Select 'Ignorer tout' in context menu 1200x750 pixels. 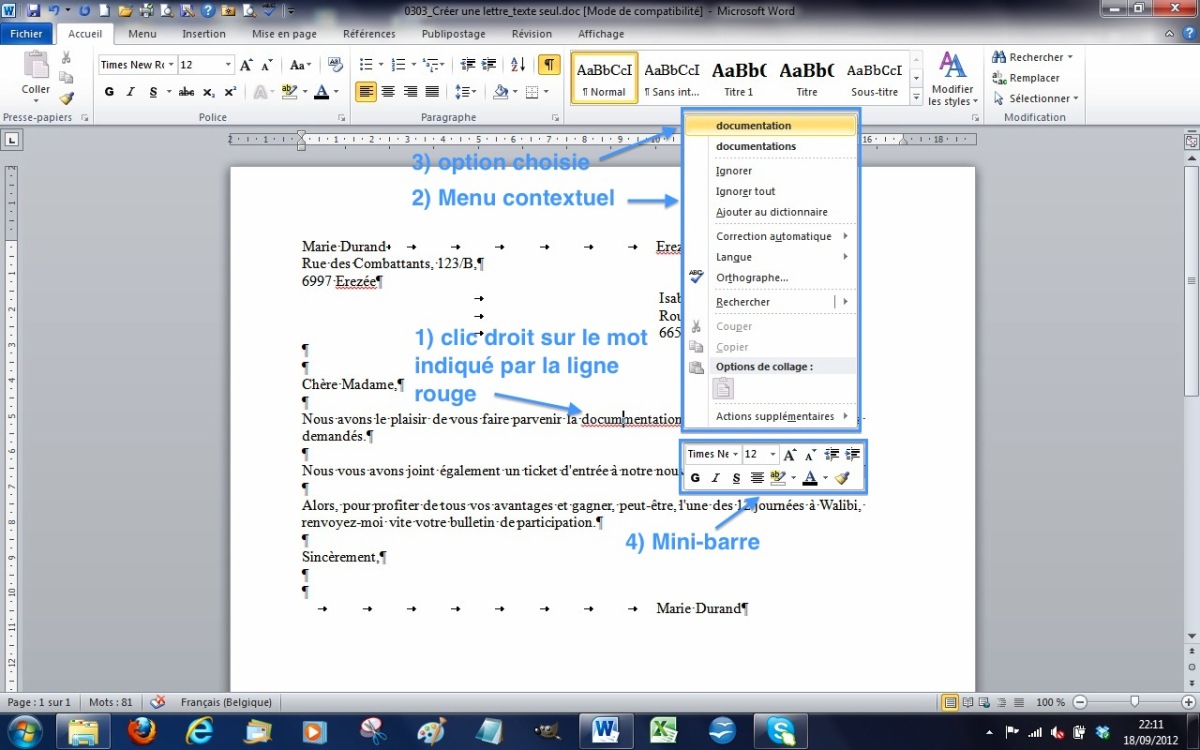pyautogui.click(x=746, y=191)
